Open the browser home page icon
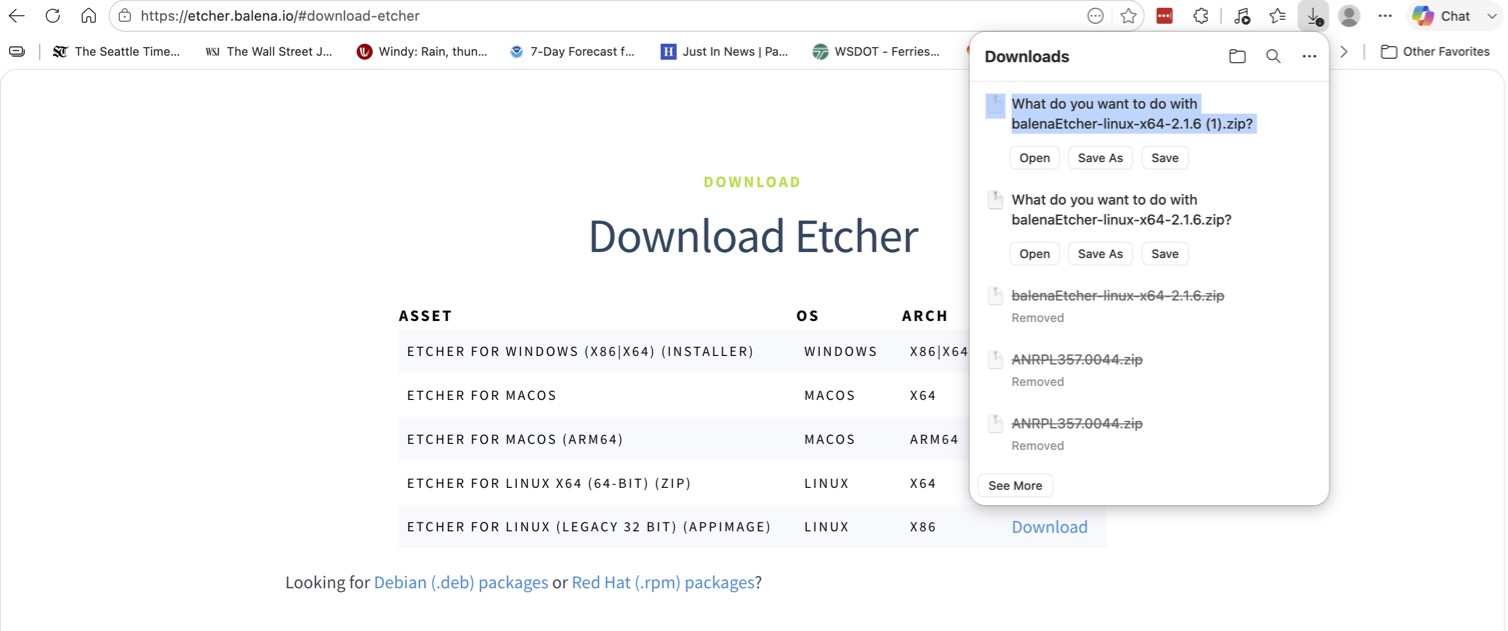 tap(89, 16)
